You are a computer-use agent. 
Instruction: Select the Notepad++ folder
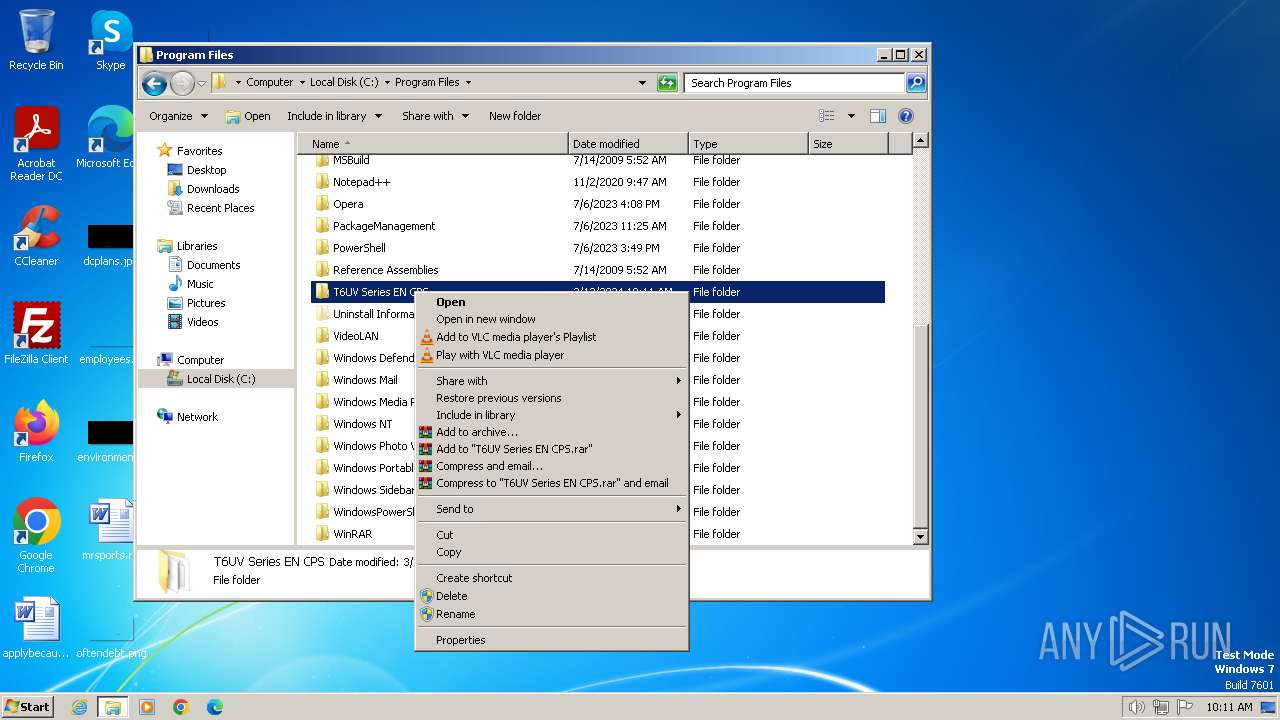(x=361, y=182)
